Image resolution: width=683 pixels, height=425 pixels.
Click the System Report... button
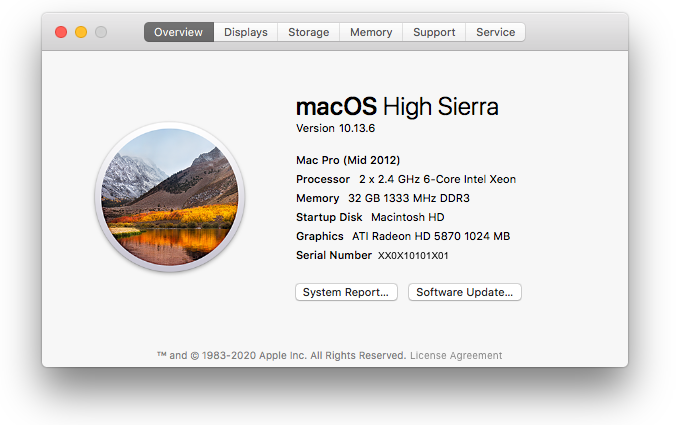[346, 292]
